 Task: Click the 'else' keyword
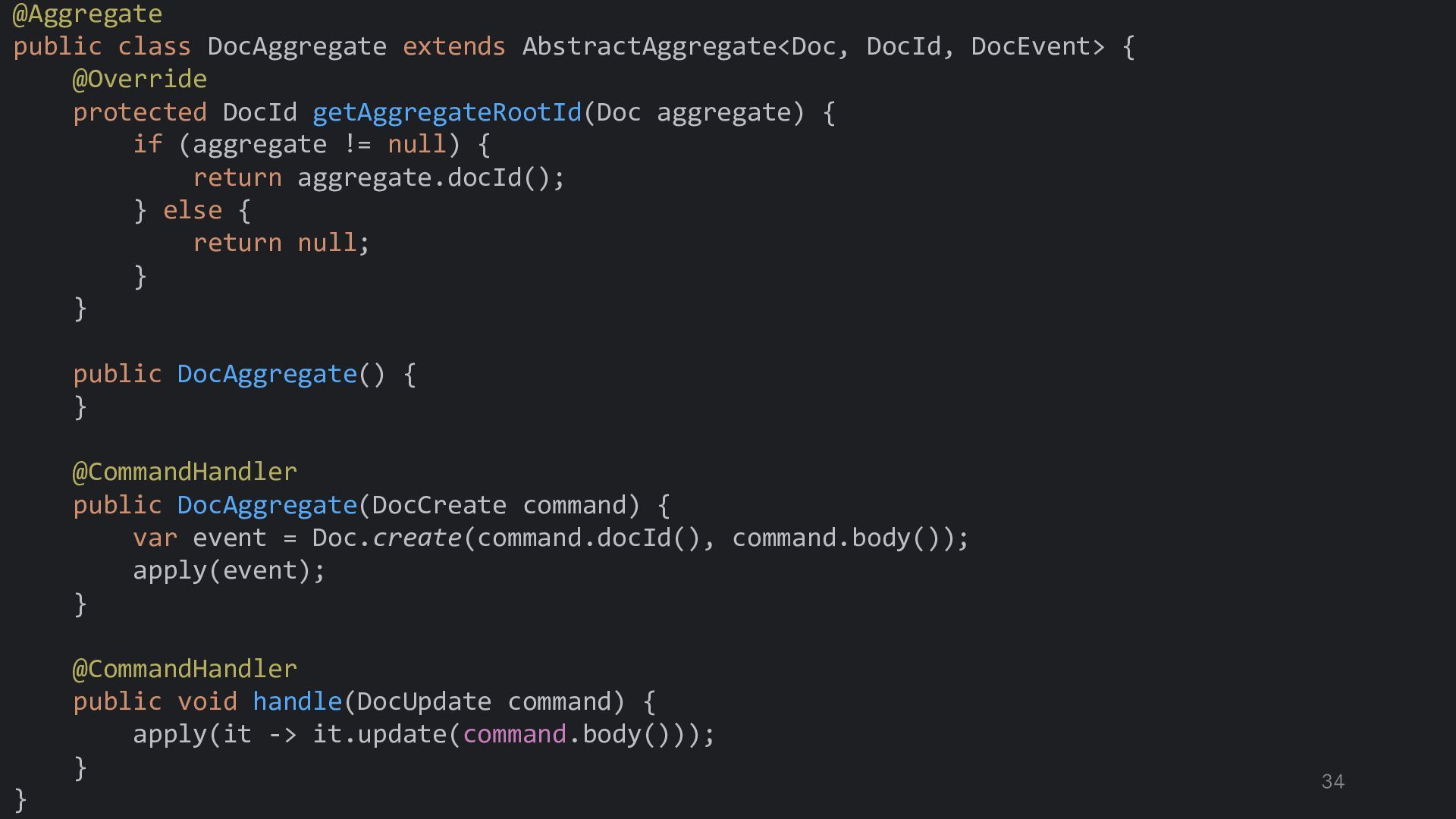pos(193,211)
